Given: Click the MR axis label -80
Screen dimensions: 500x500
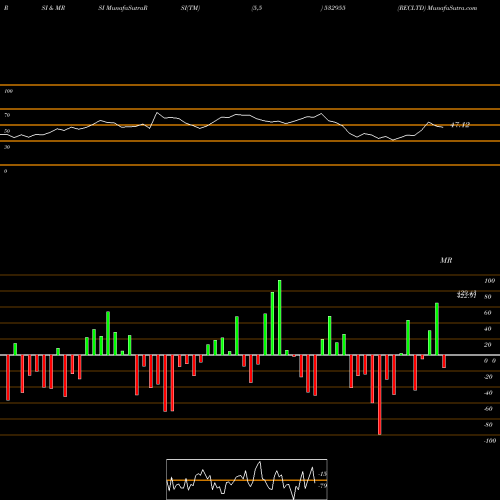Looking at the screenshot, I should pyautogui.click(x=488, y=425).
